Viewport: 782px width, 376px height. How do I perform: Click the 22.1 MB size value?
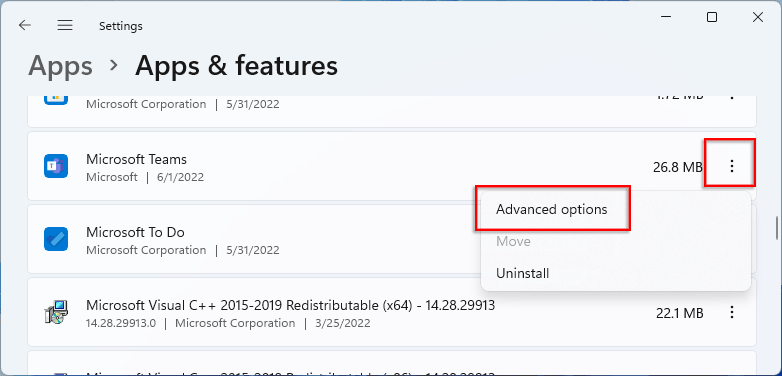pyautogui.click(x=680, y=313)
